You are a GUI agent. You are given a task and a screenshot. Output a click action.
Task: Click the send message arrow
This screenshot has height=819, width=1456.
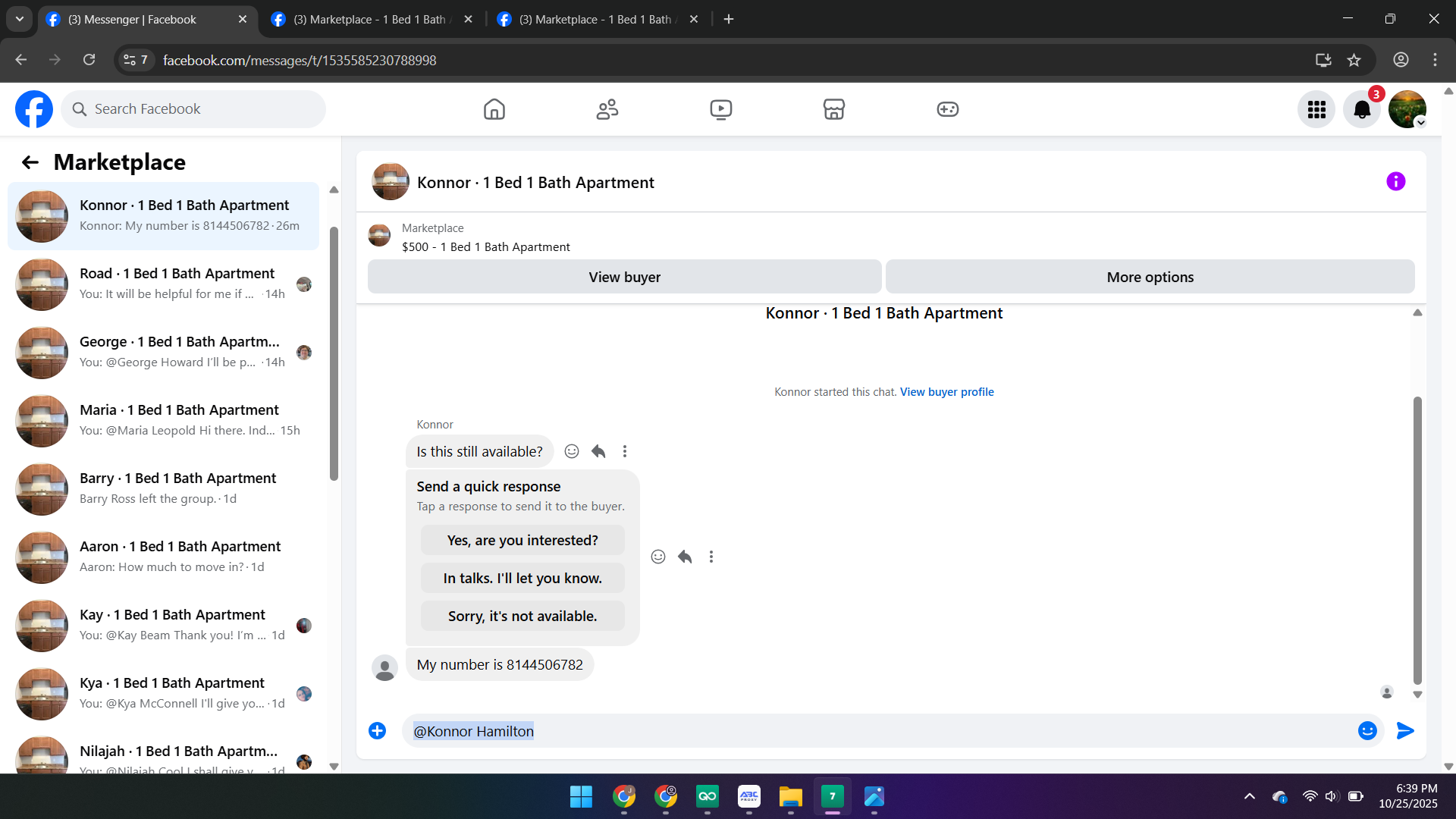(1404, 730)
